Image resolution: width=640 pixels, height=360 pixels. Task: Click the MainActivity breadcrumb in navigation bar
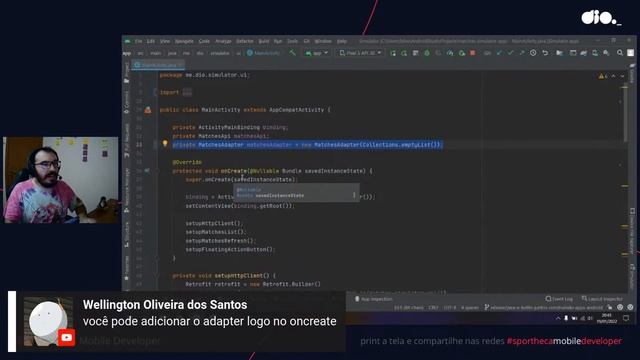(x=263, y=53)
